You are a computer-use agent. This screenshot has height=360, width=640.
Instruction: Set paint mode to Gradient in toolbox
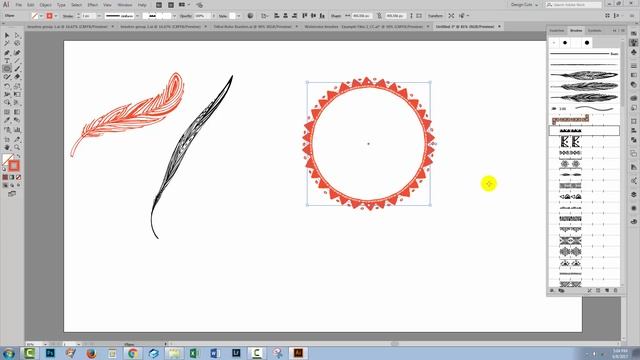click(x=12, y=177)
